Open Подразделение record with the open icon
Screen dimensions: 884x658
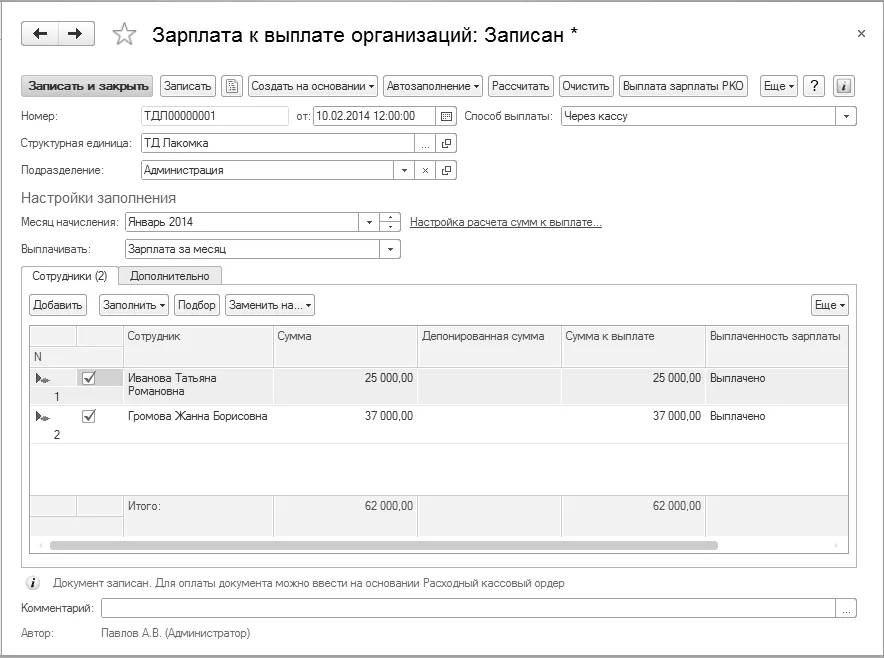pyautogui.click(x=446, y=170)
